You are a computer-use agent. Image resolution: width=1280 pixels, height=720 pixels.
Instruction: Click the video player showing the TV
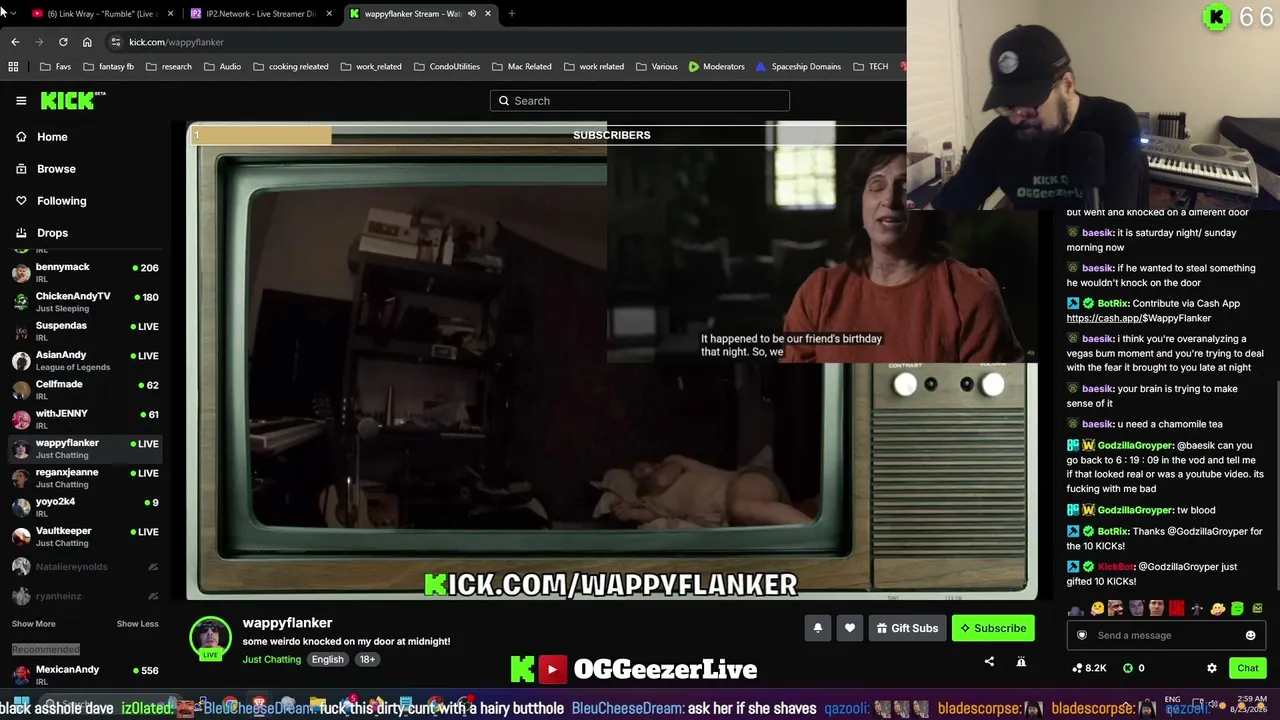pyautogui.click(x=612, y=360)
